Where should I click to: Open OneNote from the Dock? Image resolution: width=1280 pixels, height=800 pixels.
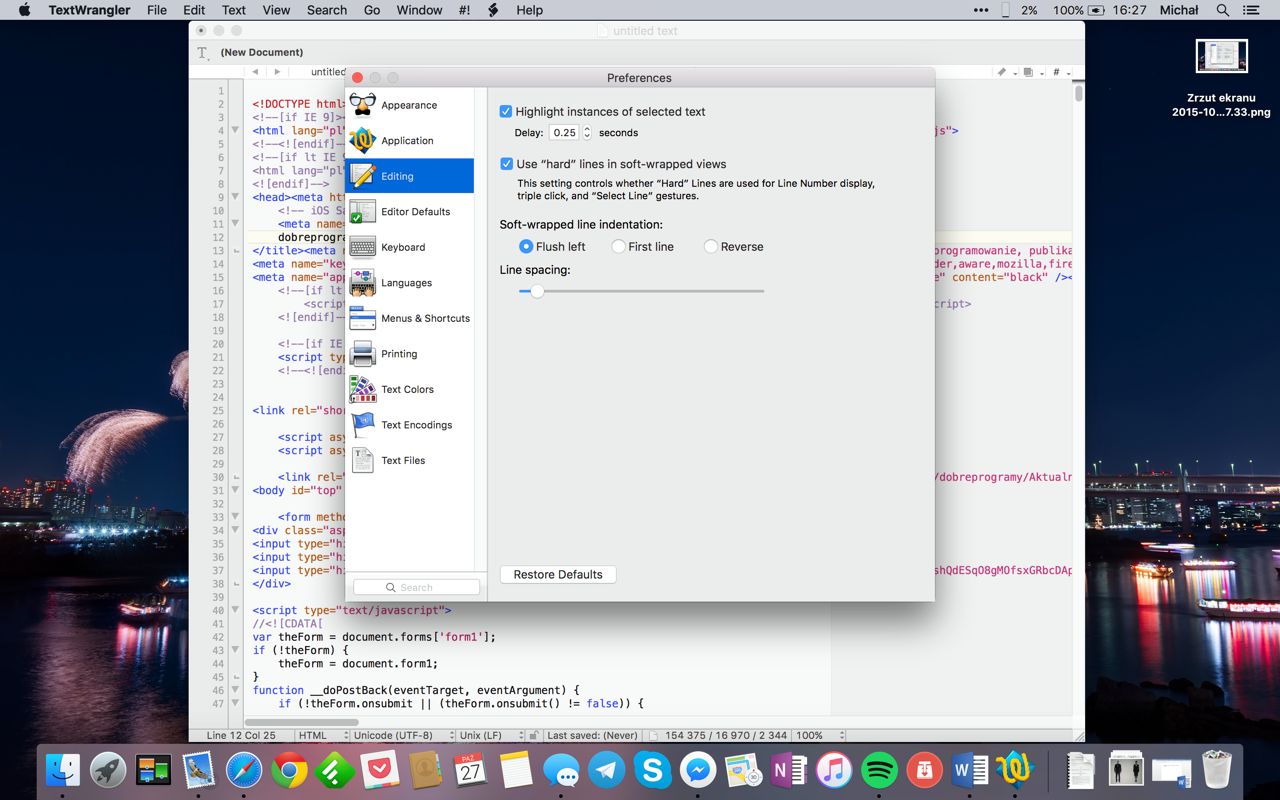coord(788,770)
